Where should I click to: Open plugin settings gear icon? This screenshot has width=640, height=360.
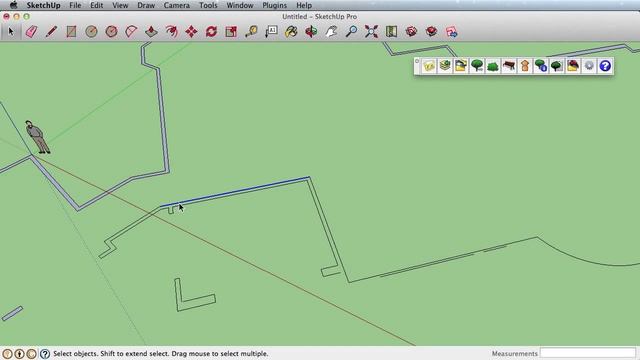589,66
